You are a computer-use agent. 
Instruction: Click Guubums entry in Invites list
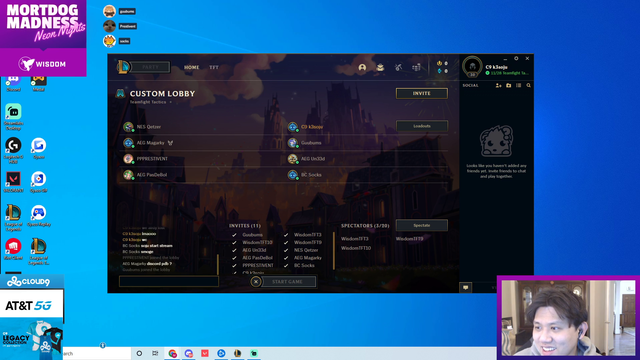(x=252, y=235)
